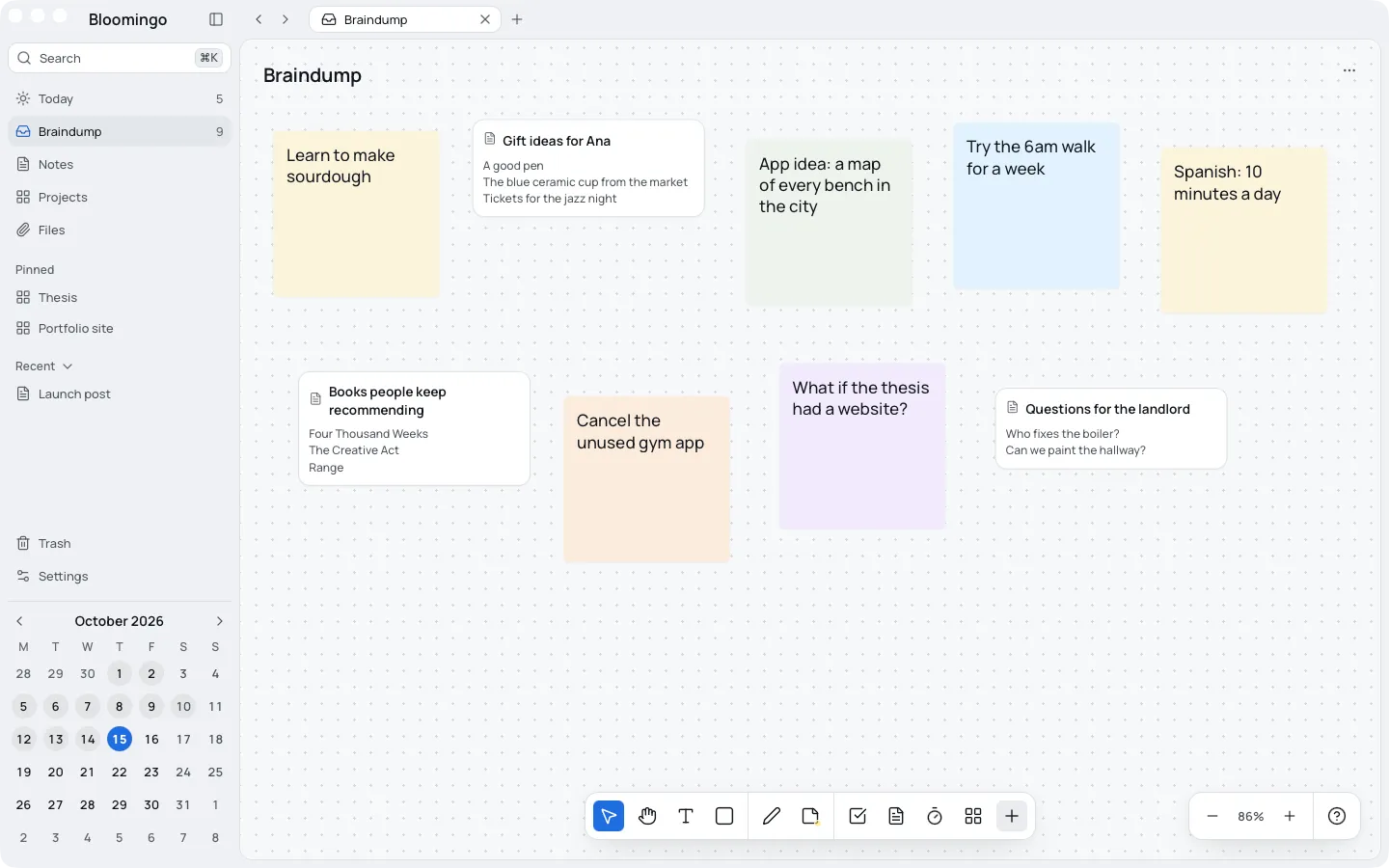
Task: Show the previous month in the calendar
Action: 19,621
